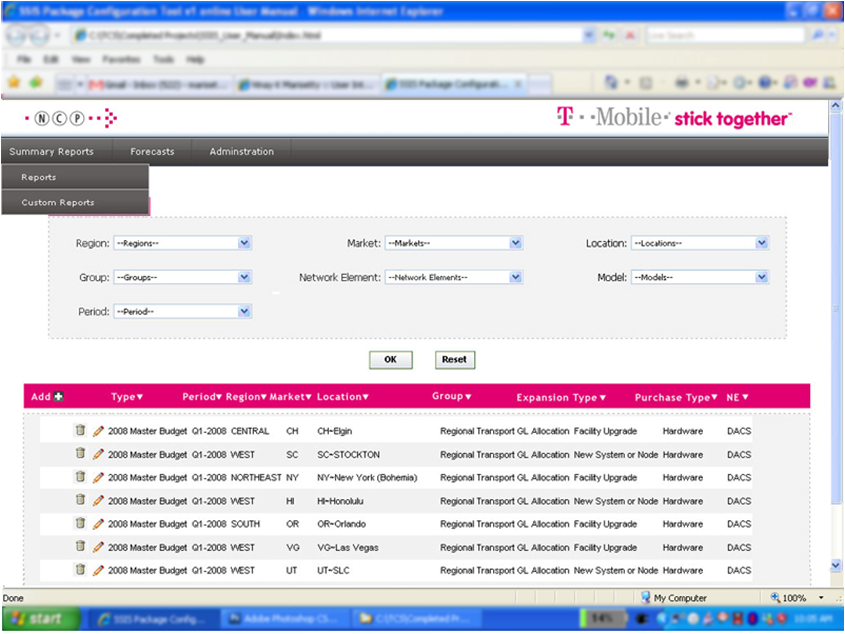Click the Reset button
The width and height of the screenshot is (845, 634).
click(455, 360)
